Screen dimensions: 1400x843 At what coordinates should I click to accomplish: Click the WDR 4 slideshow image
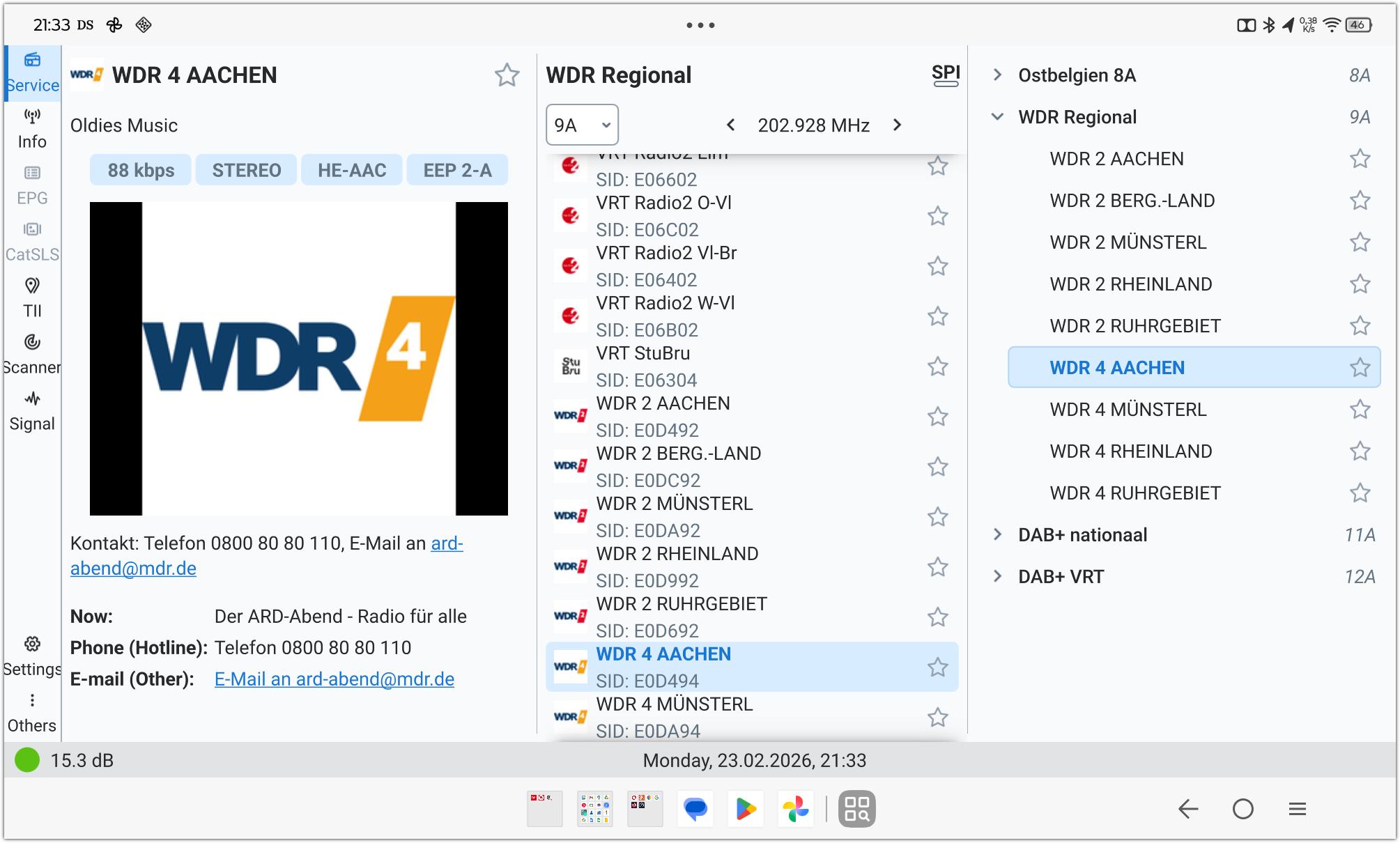pyautogui.click(x=298, y=359)
